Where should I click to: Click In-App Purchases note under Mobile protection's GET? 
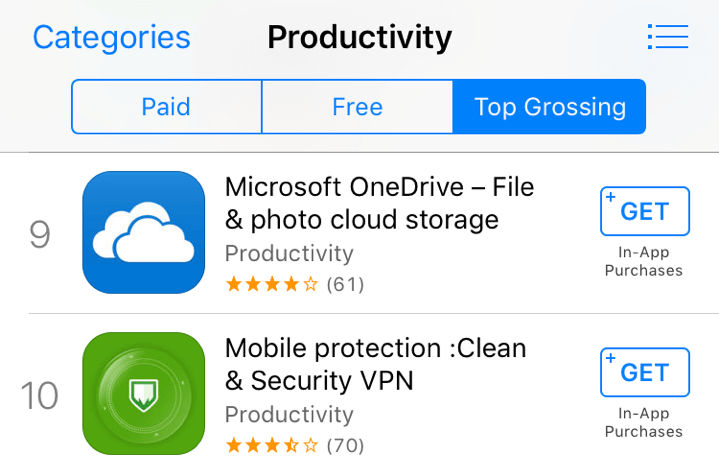click(x=645, y=423)
